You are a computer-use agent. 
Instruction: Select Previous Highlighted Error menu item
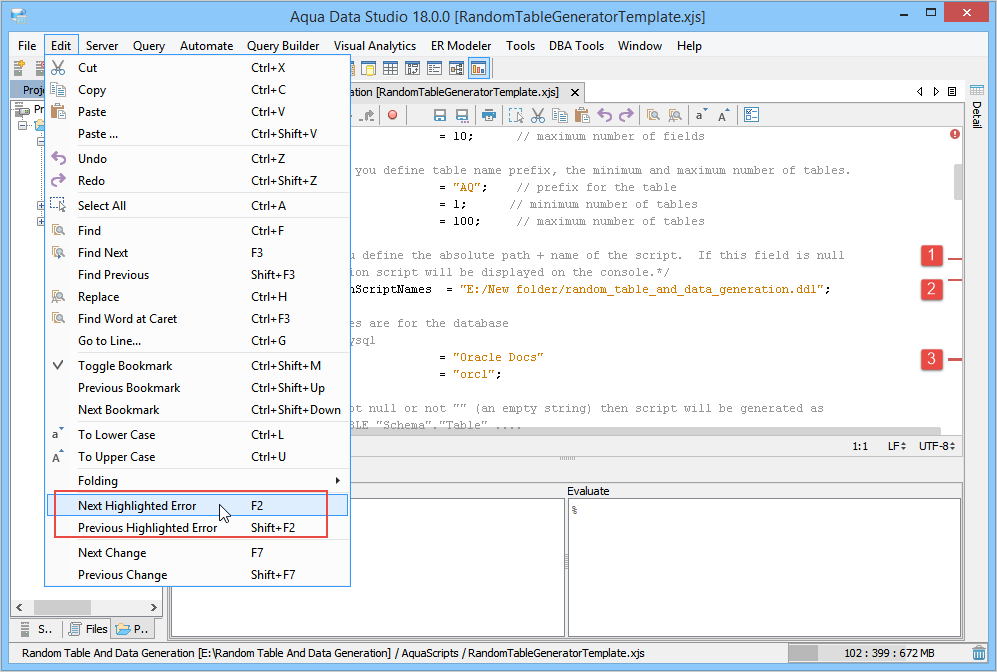(198, 528)
